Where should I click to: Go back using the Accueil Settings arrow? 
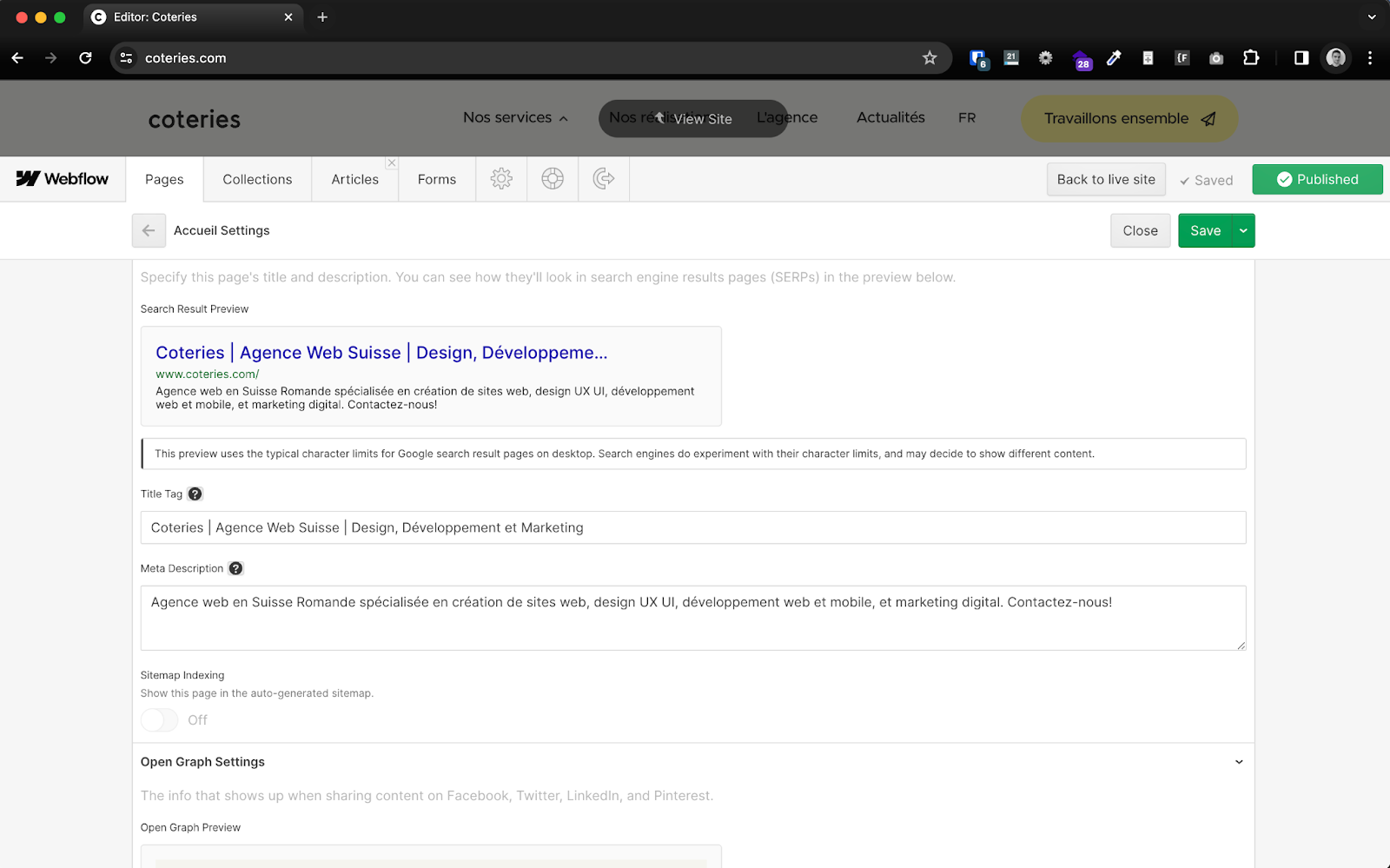point(149,230)
